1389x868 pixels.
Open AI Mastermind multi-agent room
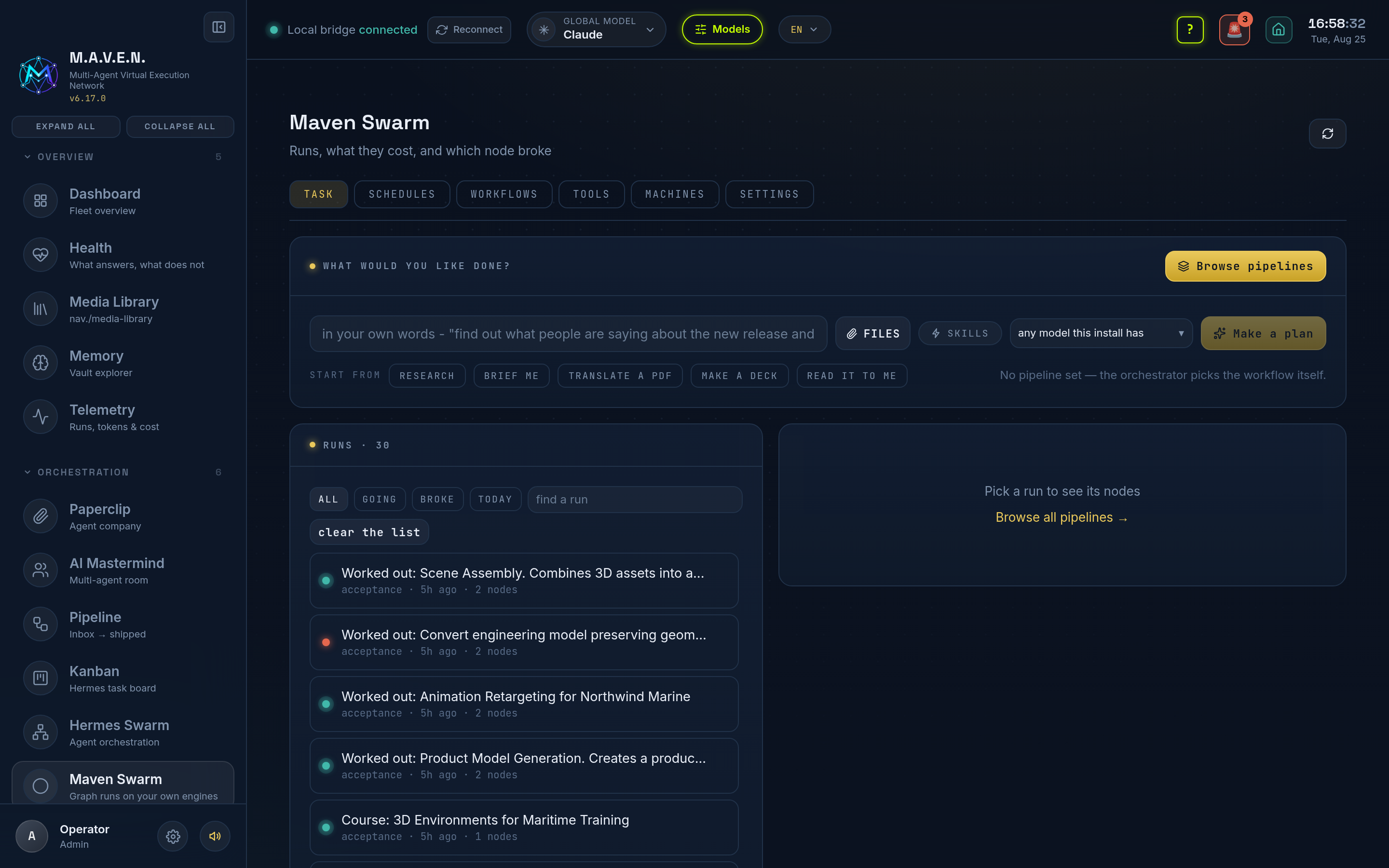123,570
